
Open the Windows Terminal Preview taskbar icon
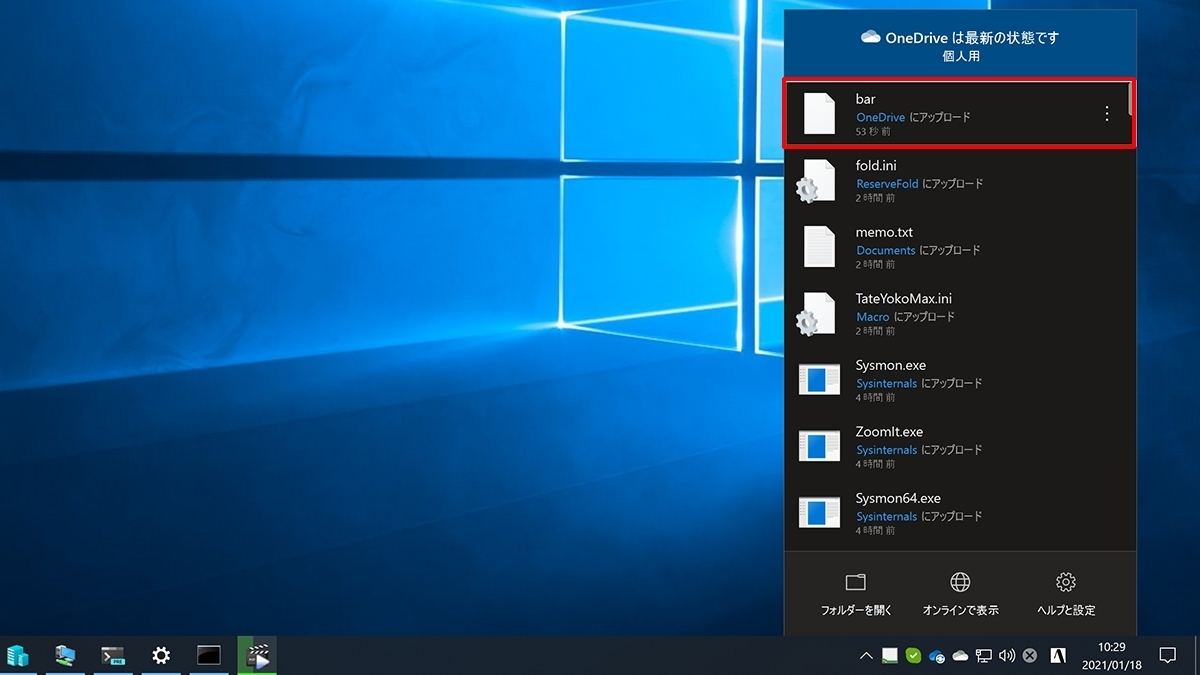point(113,656)
